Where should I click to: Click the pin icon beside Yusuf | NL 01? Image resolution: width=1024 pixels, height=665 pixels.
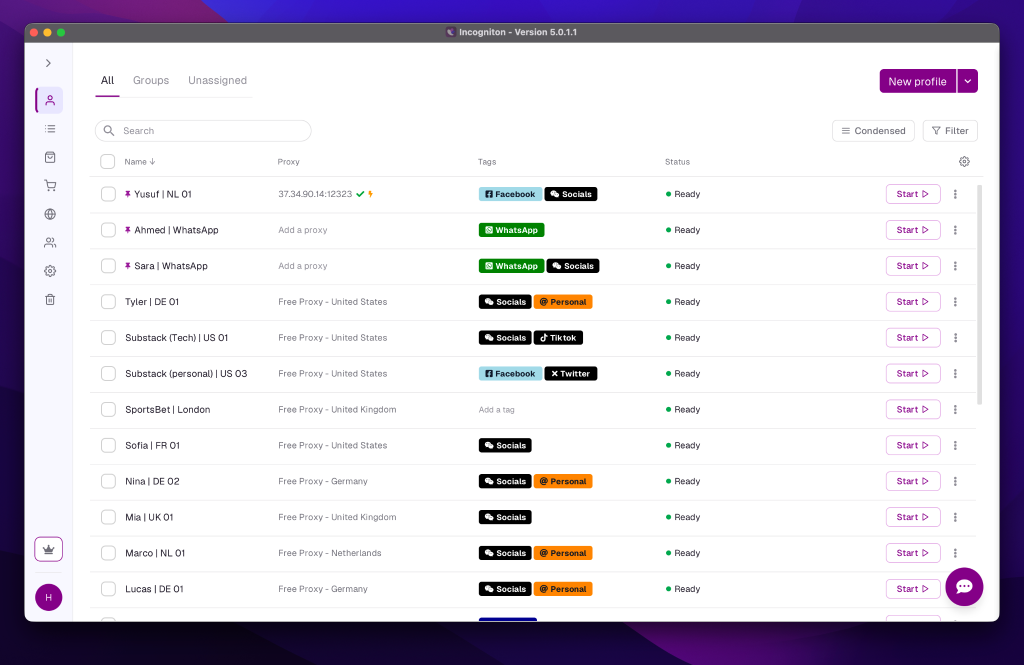click(x=127, y=194)
